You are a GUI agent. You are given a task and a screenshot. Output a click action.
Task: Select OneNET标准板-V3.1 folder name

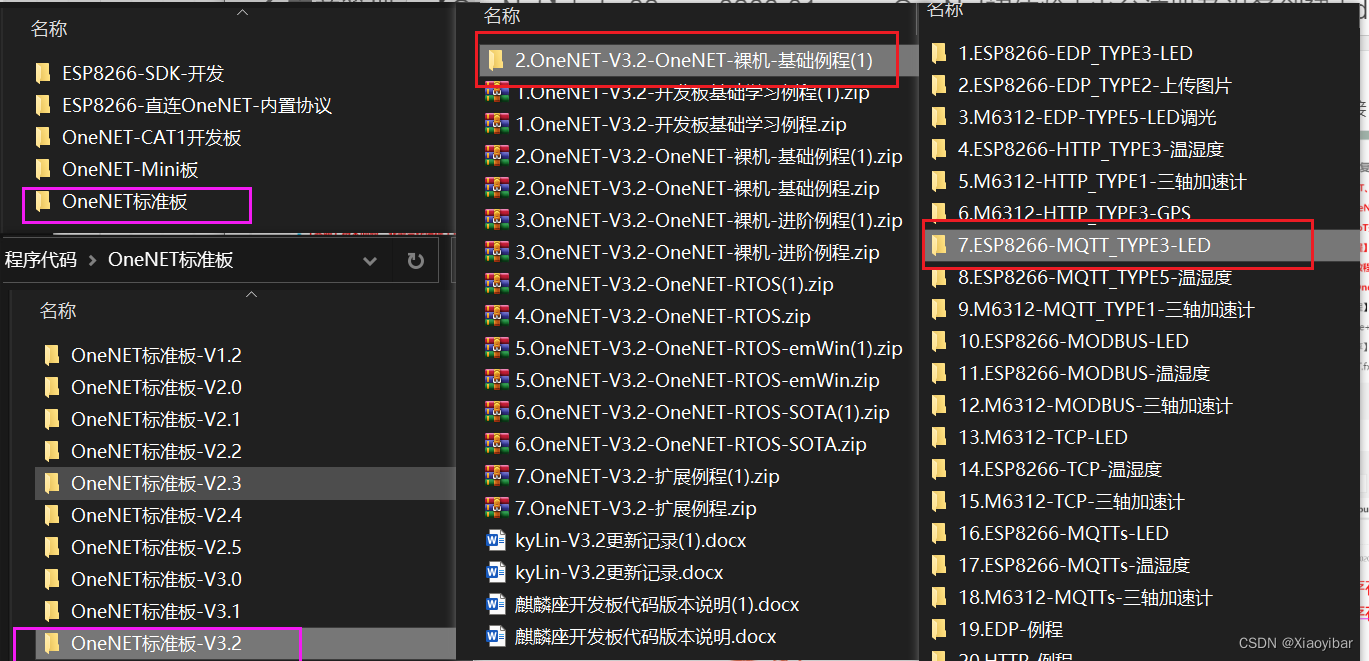(x=156, y=611)
